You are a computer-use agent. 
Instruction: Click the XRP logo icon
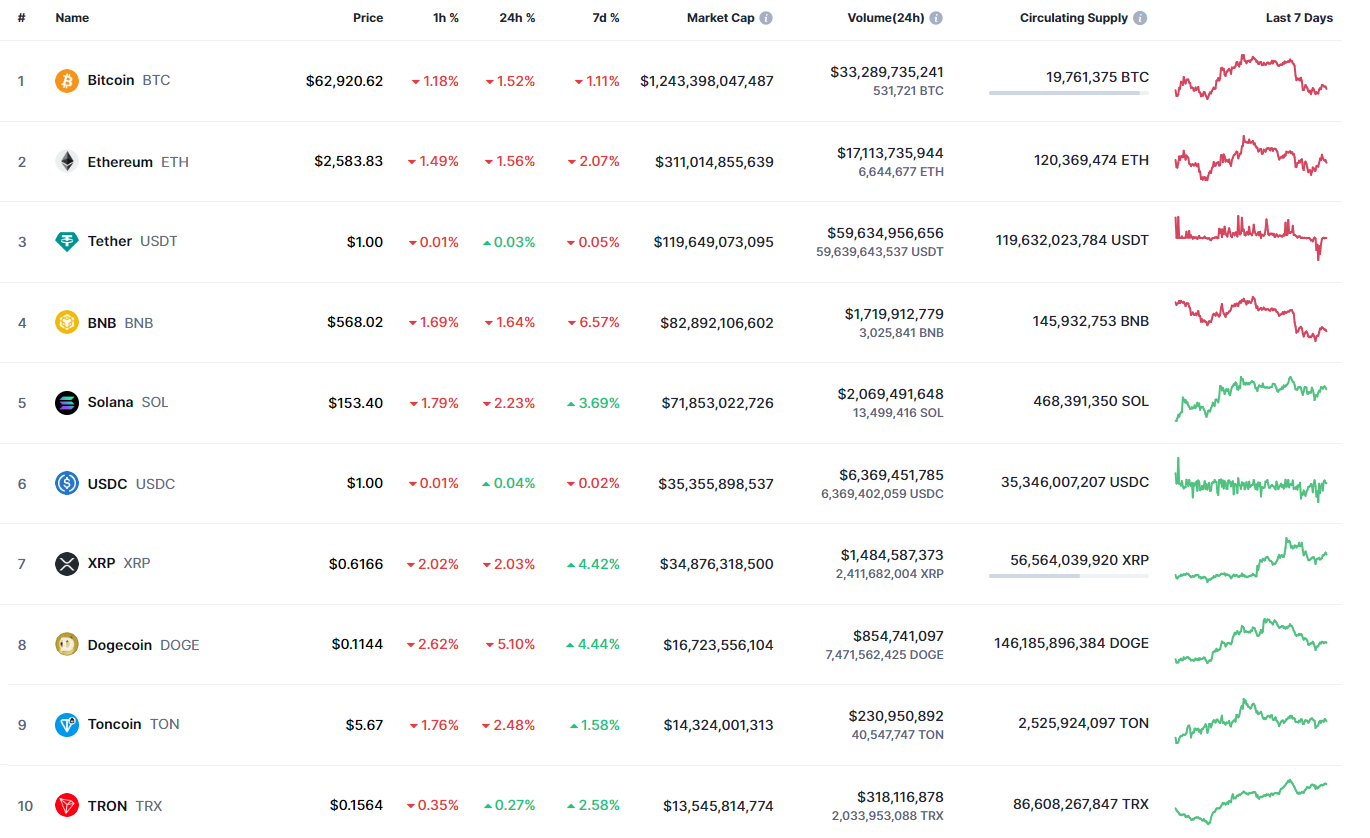coord(67,563)
